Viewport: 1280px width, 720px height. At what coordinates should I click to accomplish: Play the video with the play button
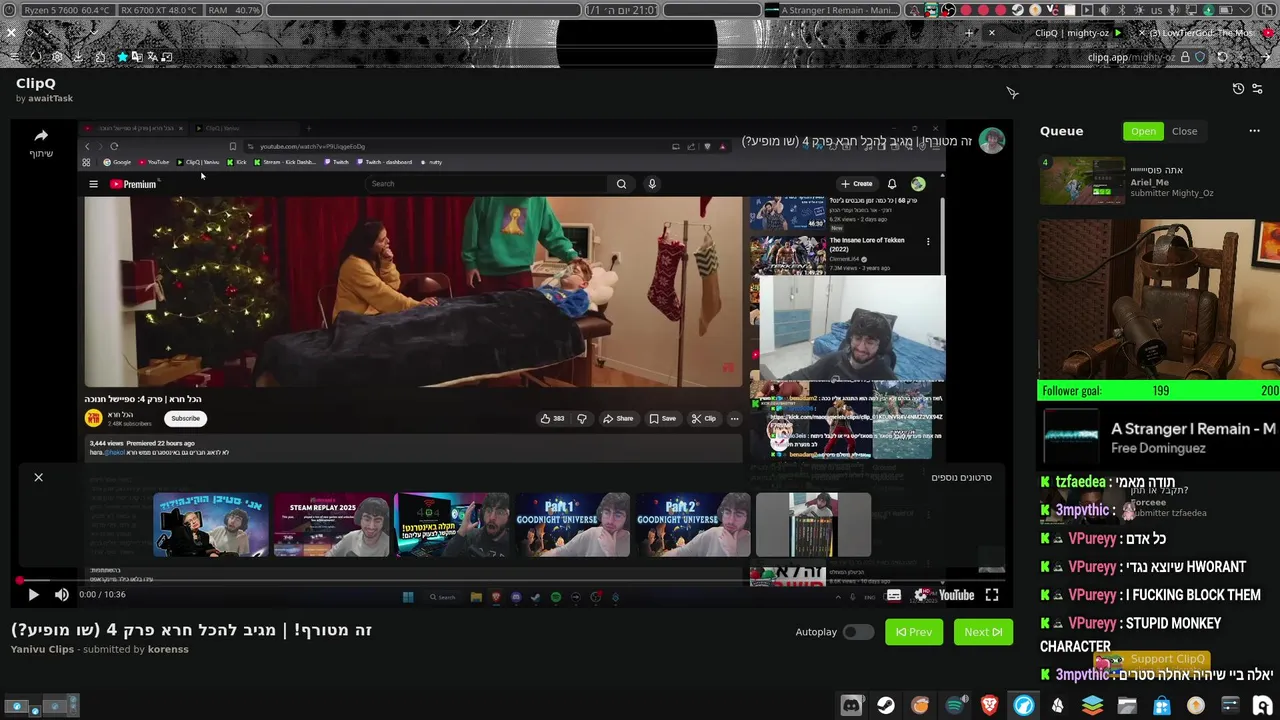(33, 595)
